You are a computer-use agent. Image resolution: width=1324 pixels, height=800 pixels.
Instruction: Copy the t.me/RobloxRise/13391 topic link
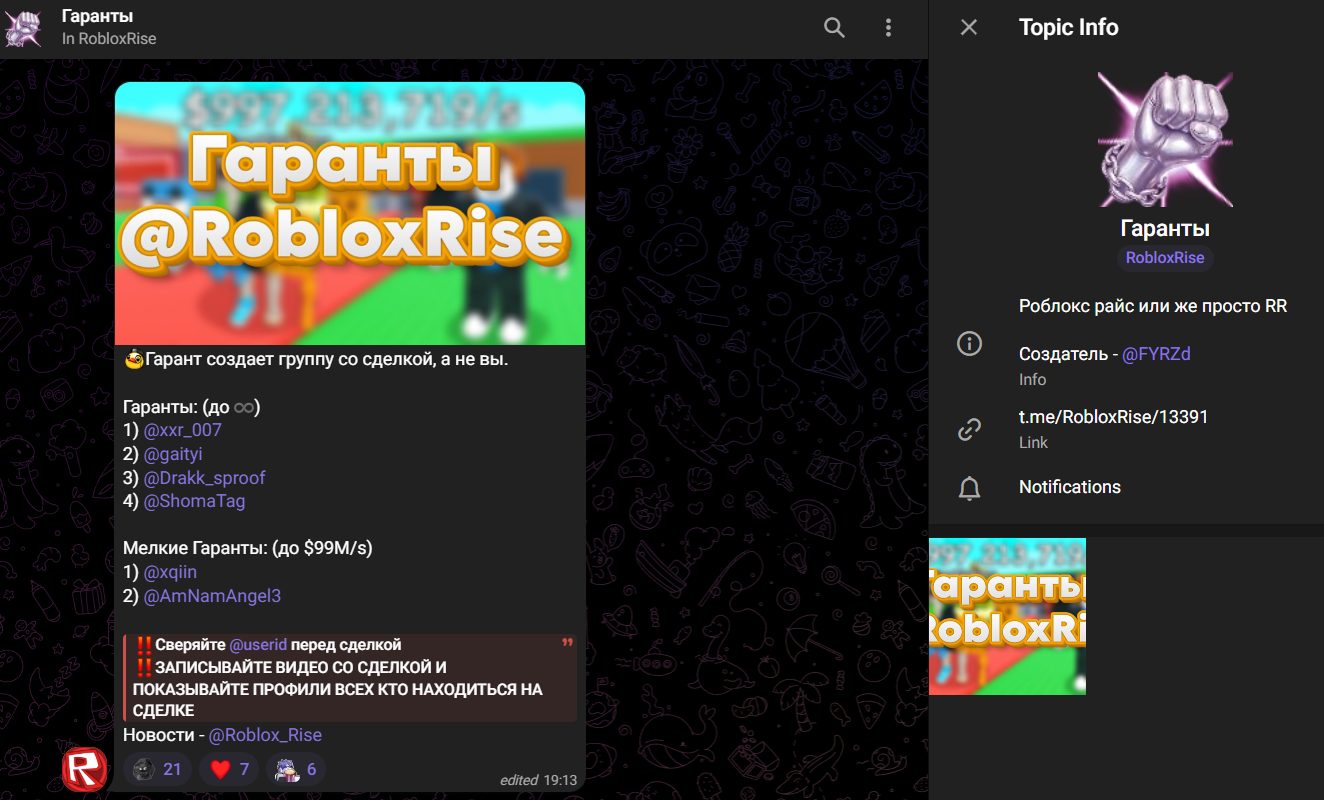[x=1113, y=417]
